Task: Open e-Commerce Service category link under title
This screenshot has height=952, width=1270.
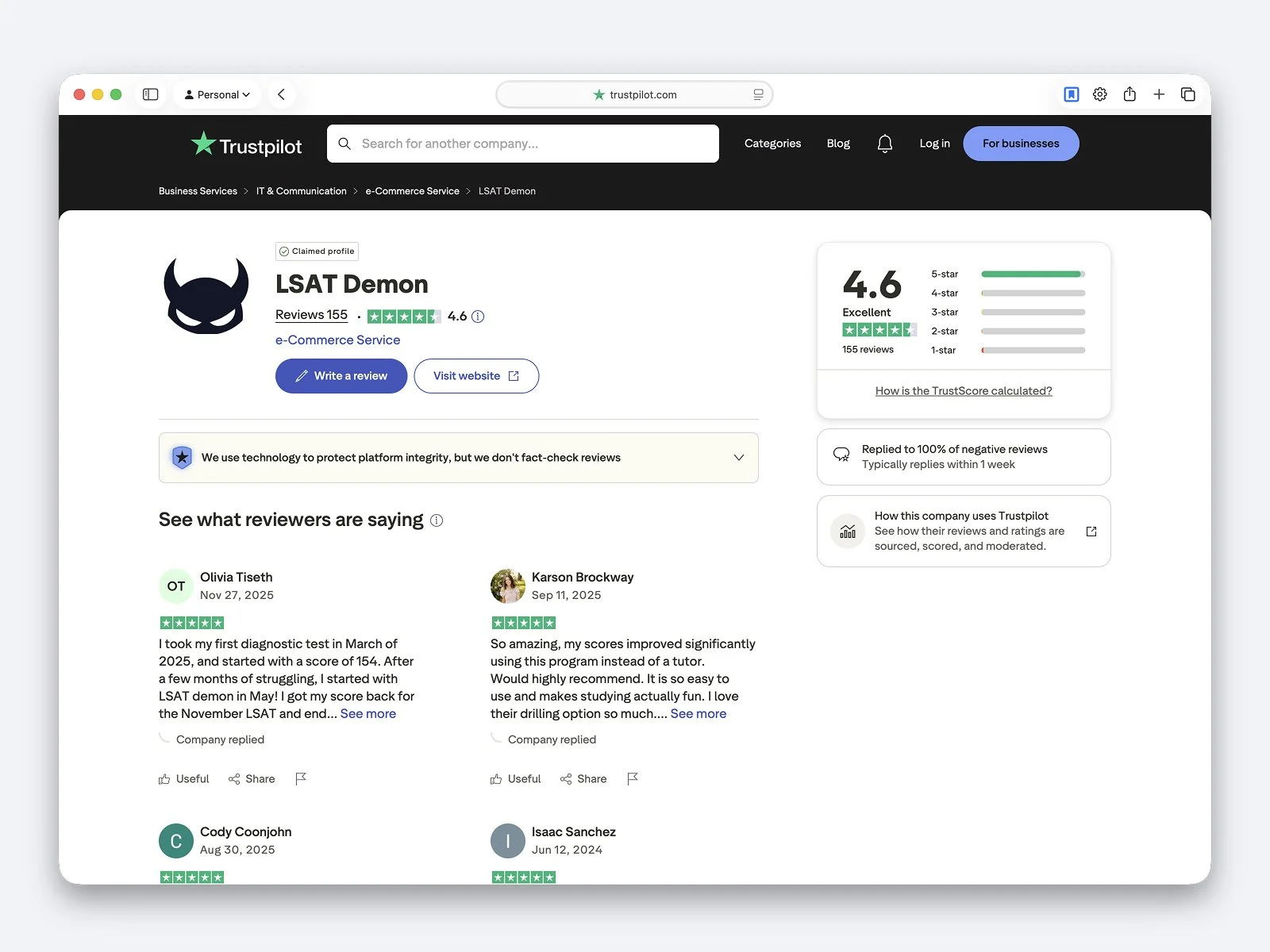Action: point(337,340)
